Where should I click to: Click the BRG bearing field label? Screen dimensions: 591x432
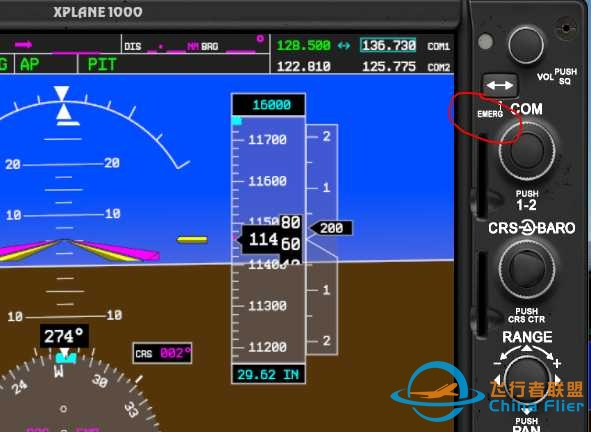click(210, 47)
